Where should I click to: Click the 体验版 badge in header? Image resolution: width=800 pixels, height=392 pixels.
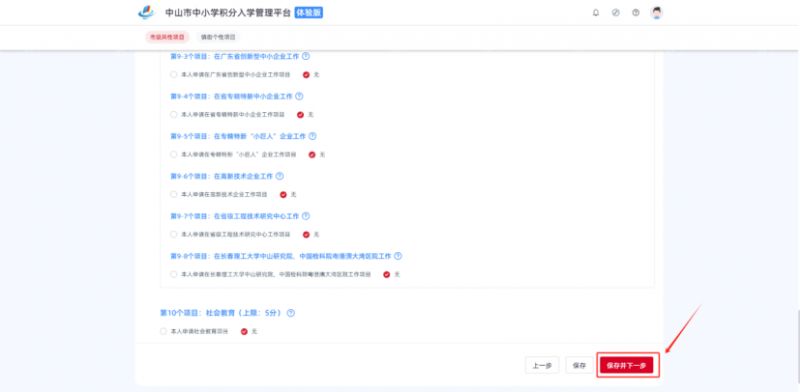pyautogui.click(x=309, y=13)
